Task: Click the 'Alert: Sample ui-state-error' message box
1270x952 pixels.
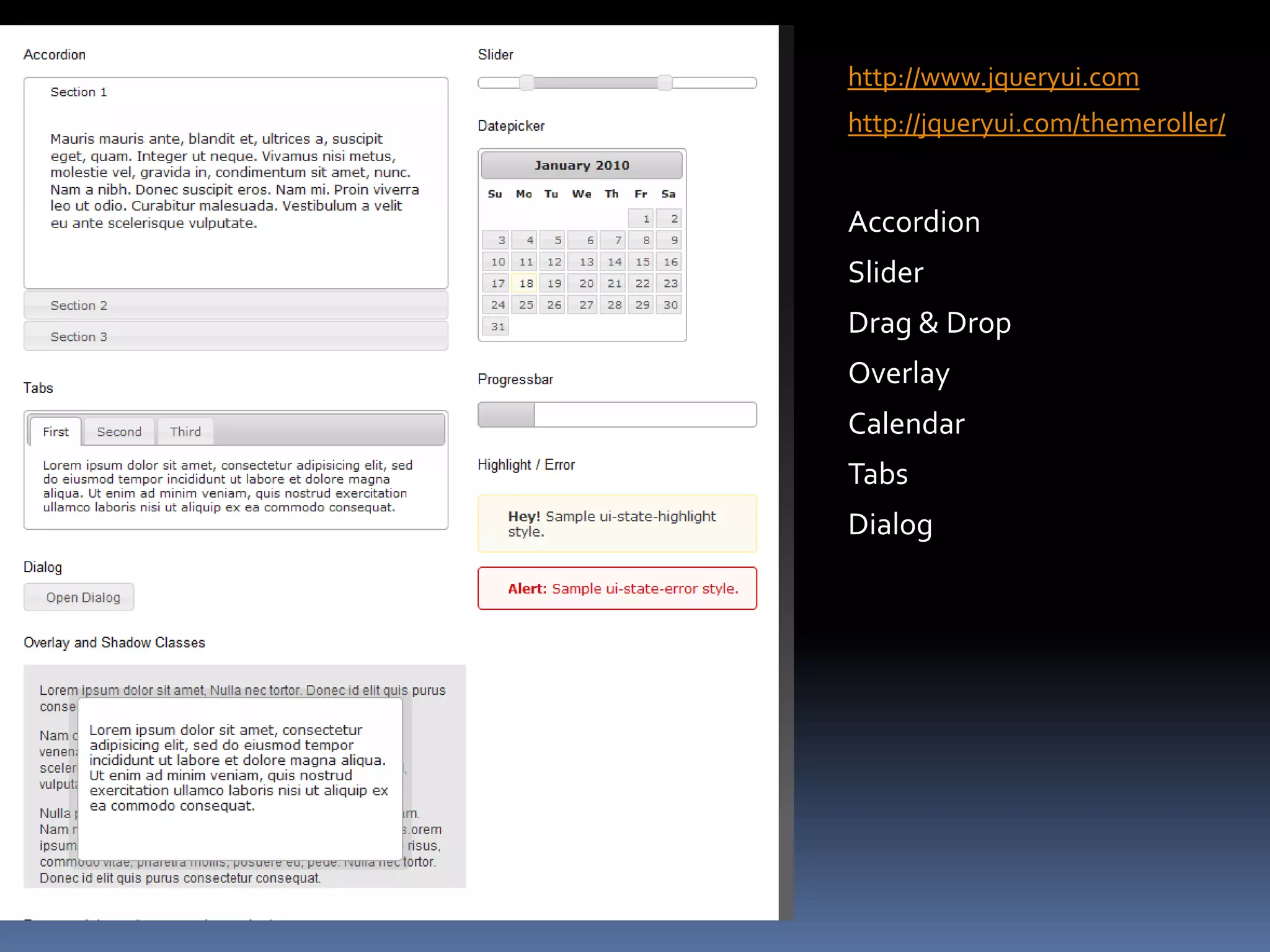Action: (x=617, y=588)
